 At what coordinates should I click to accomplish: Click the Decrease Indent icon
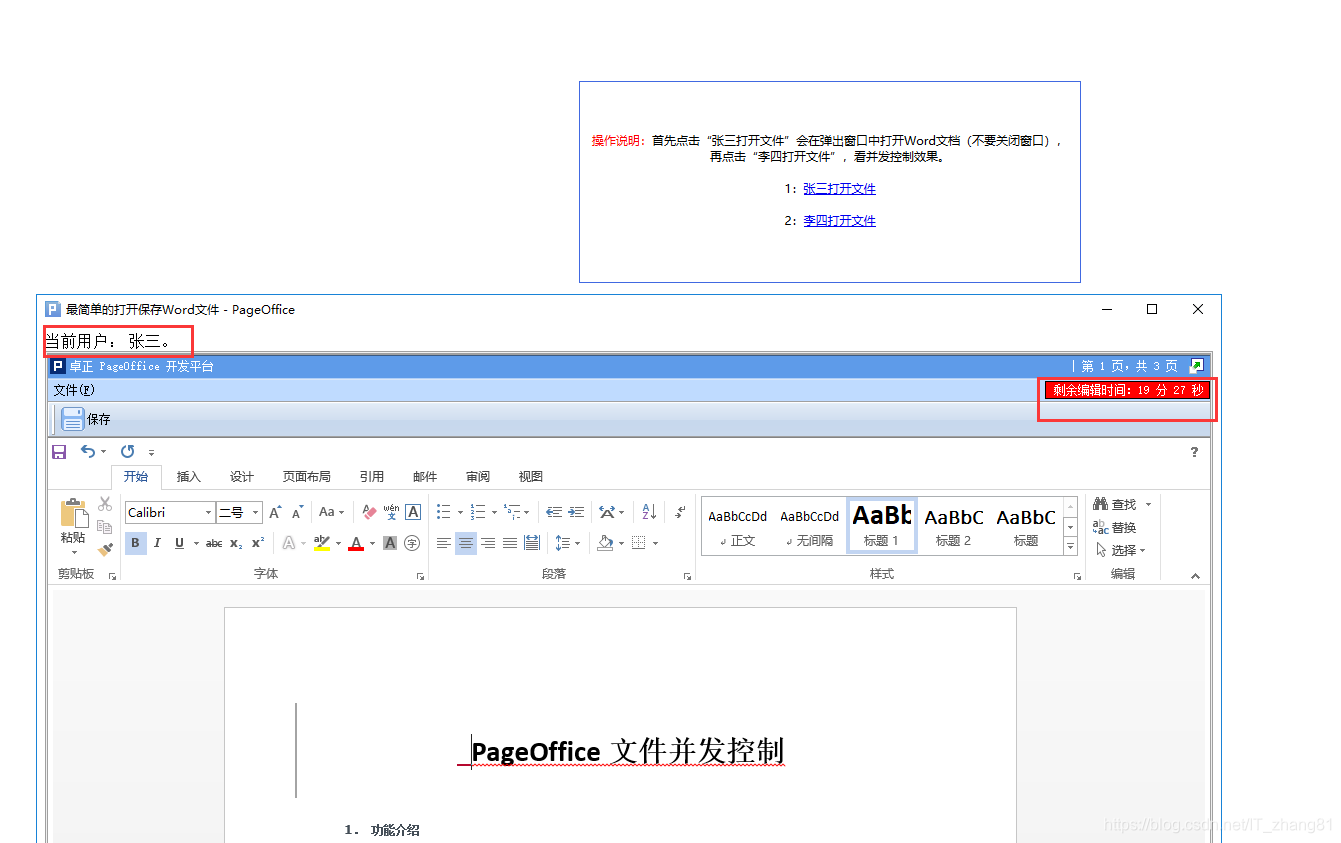(554, 512)
